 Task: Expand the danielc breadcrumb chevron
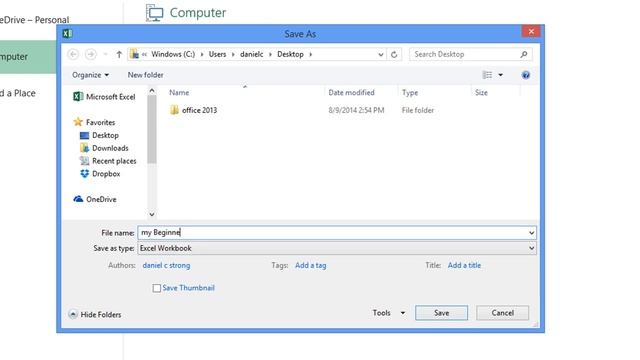coord(270,54)
